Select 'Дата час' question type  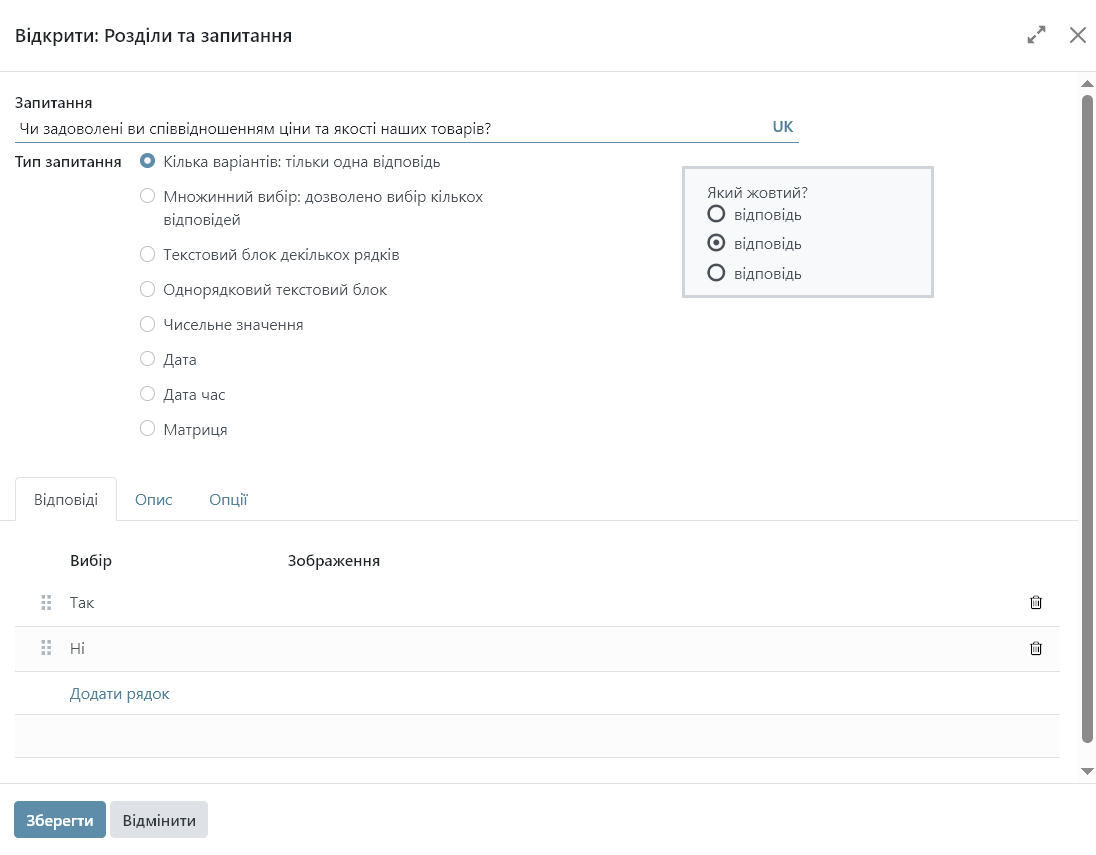click(x=148, y=395)
